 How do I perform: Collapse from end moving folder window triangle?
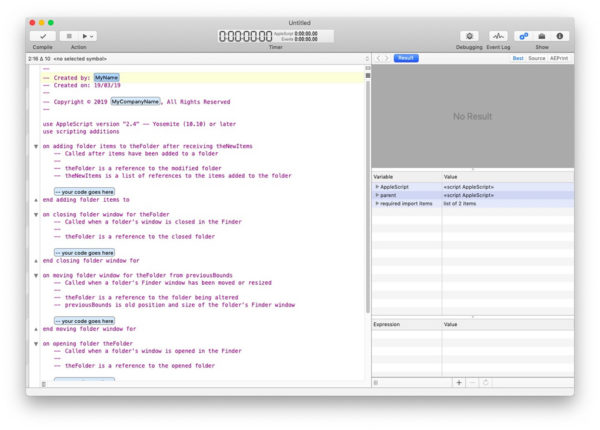(x=36, y=329)
